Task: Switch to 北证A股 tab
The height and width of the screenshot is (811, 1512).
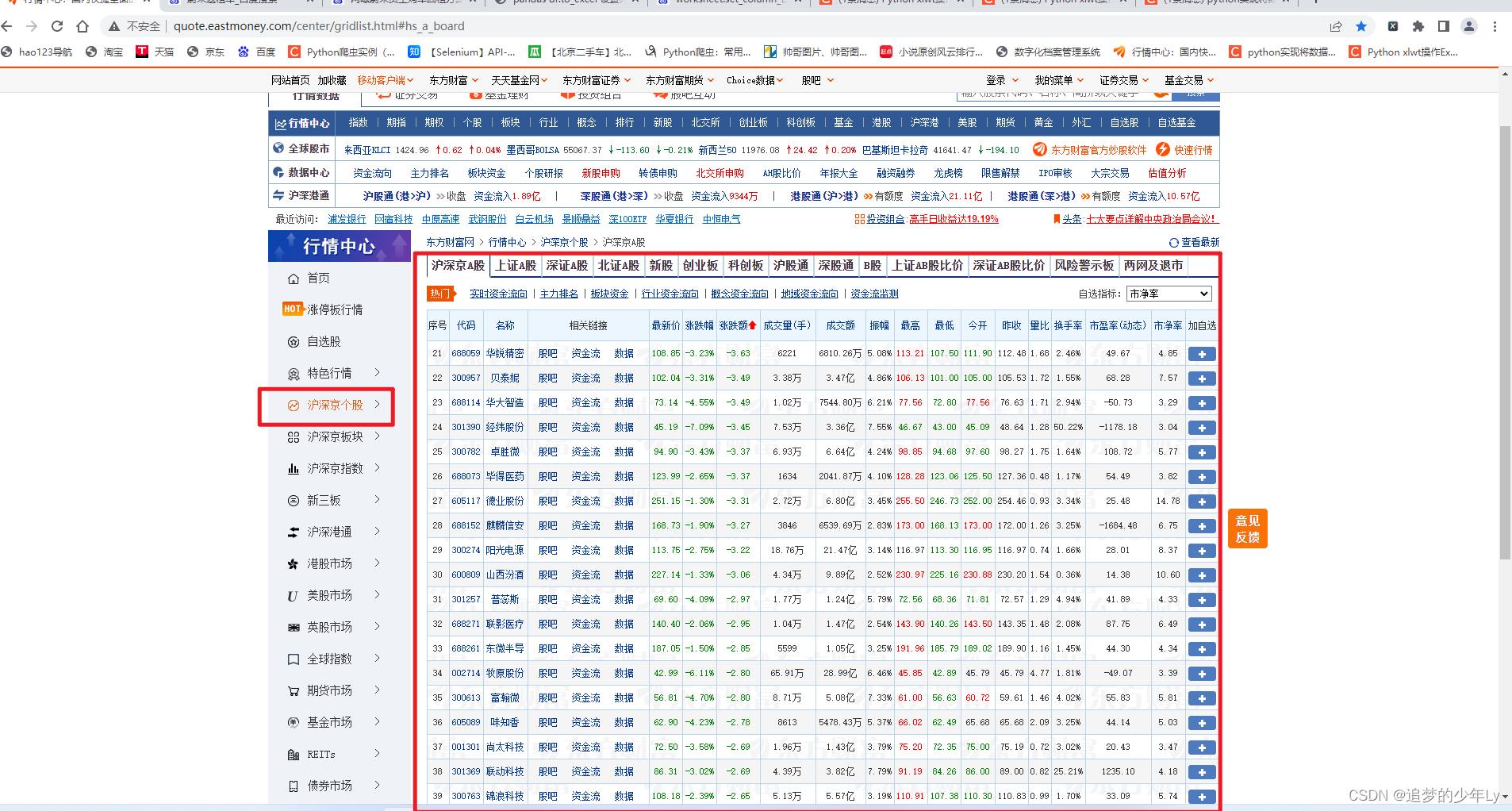Action: (x=618, y=266)
